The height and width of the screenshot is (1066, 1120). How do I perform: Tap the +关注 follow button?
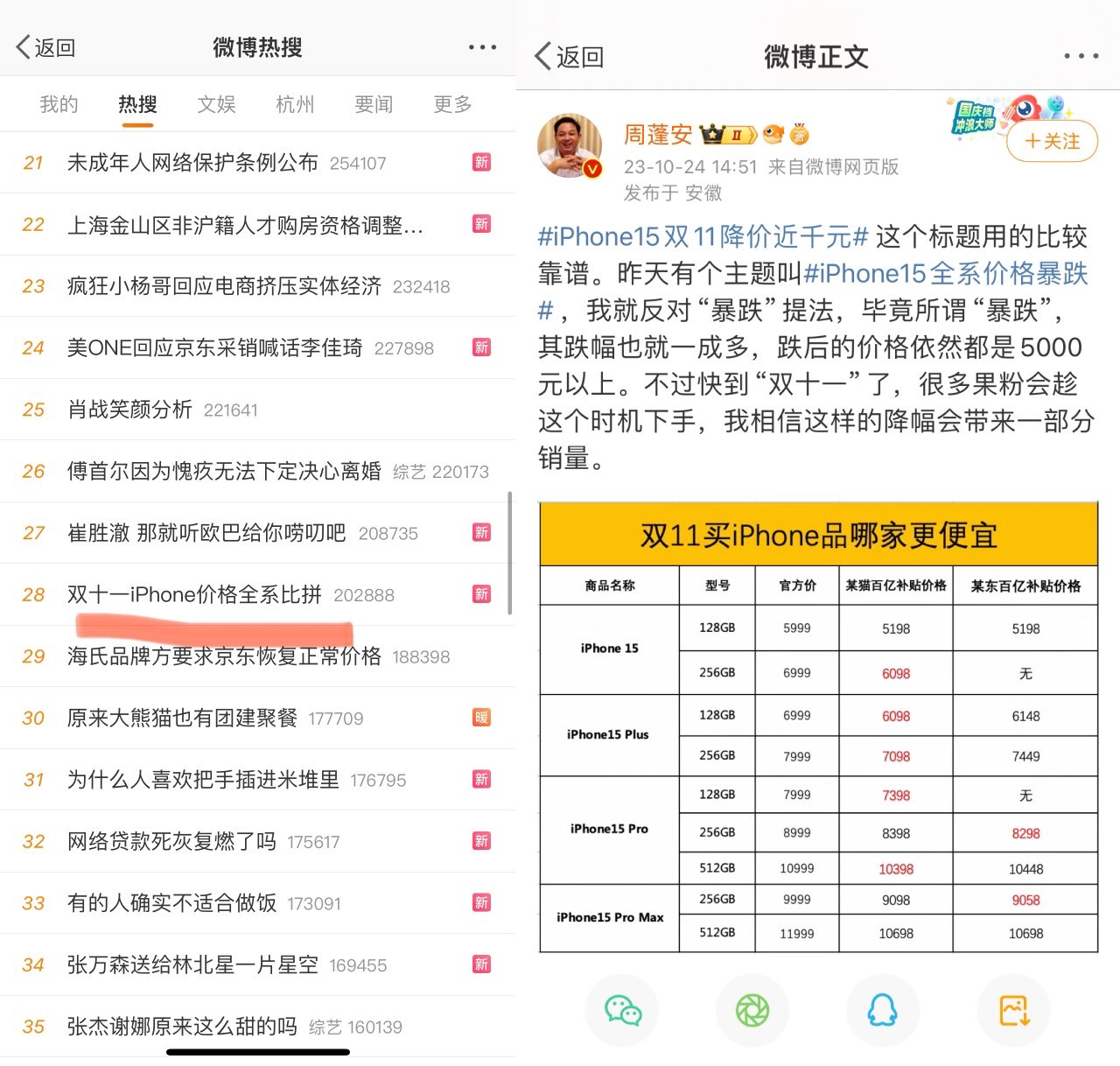pos(1052,141)
